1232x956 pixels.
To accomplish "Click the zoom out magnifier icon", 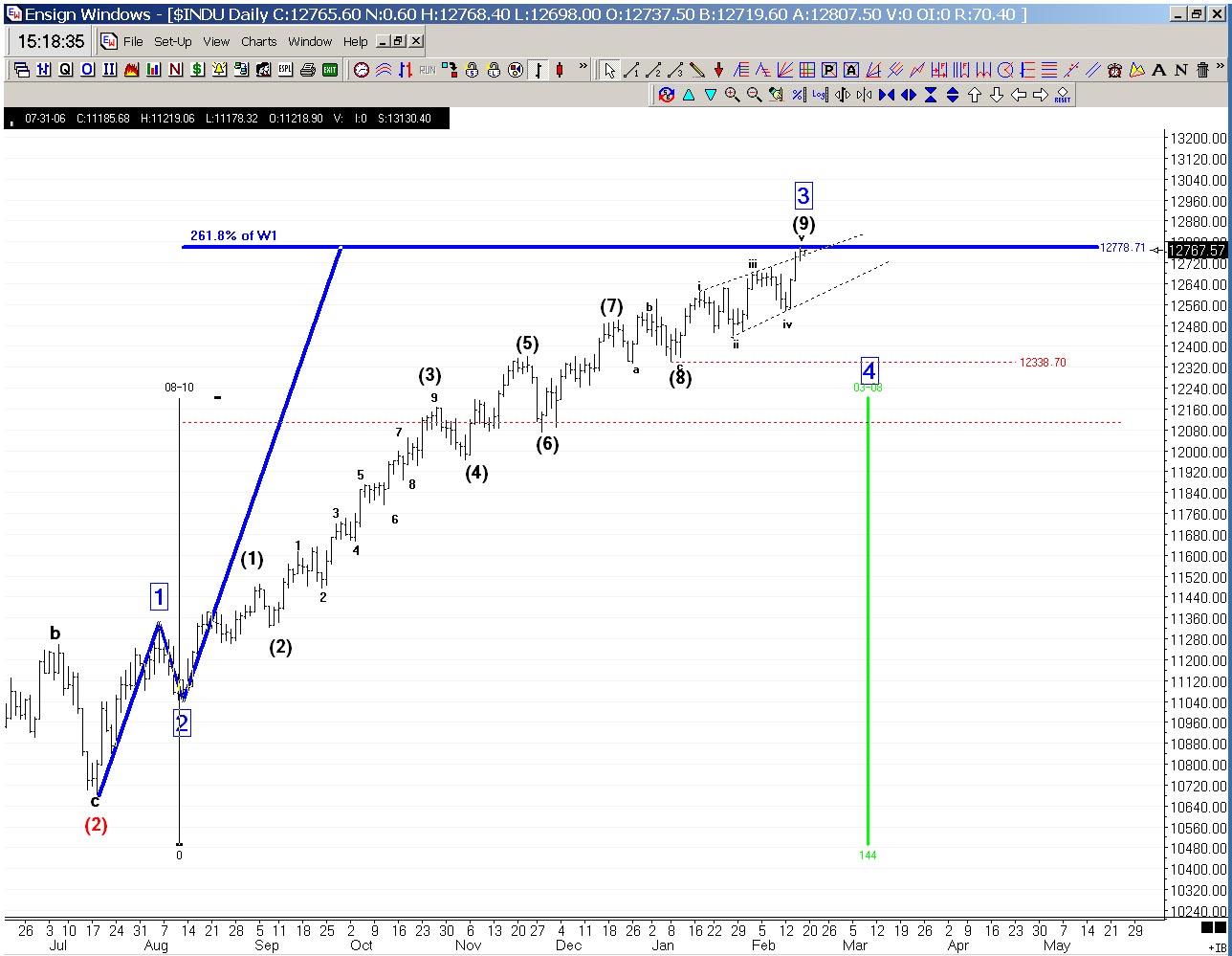I will pyautogui.click(x=754, y=95).
